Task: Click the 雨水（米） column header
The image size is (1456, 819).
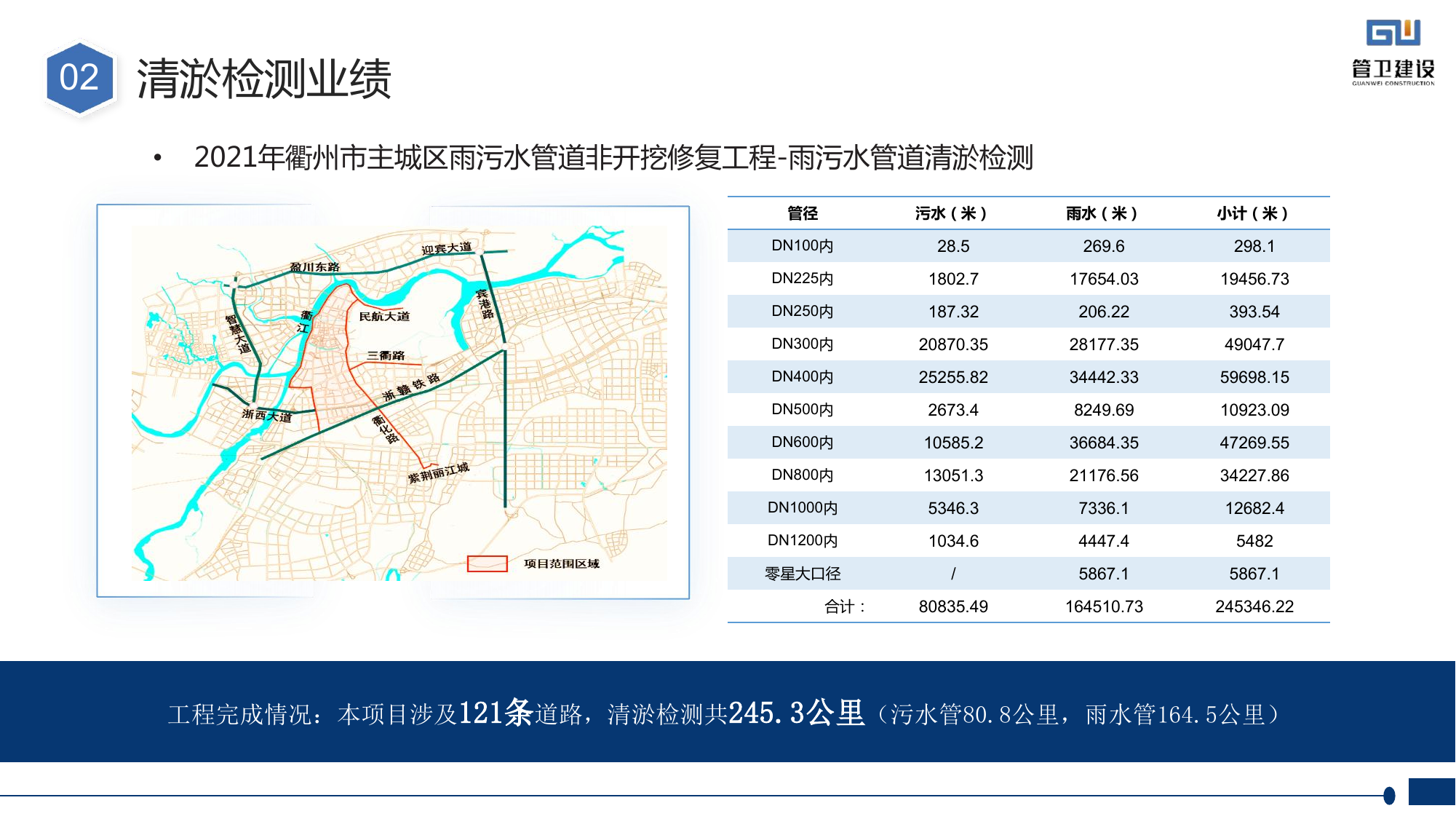Action: [x=1103, y=213]
